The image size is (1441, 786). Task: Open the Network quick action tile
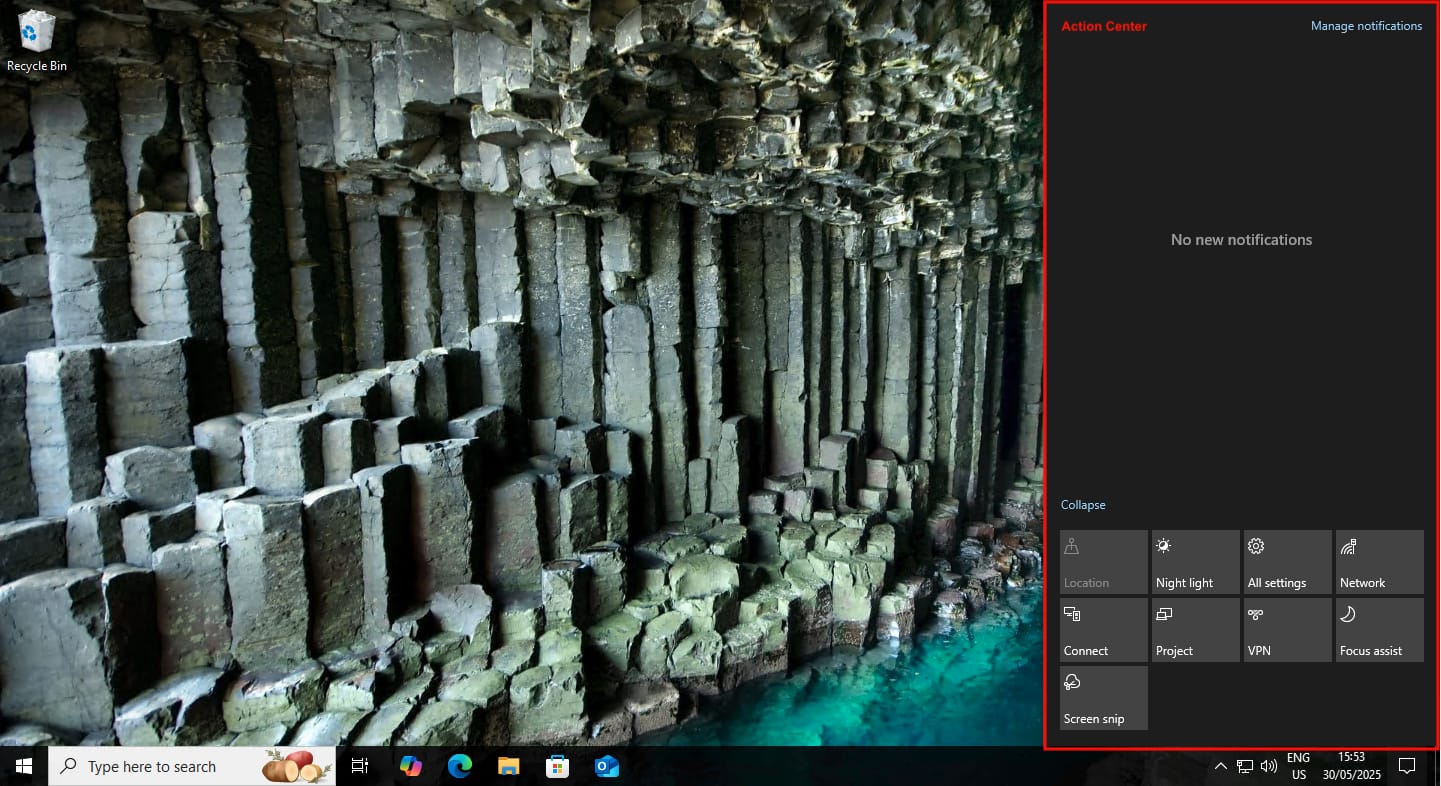(1380, 562)
